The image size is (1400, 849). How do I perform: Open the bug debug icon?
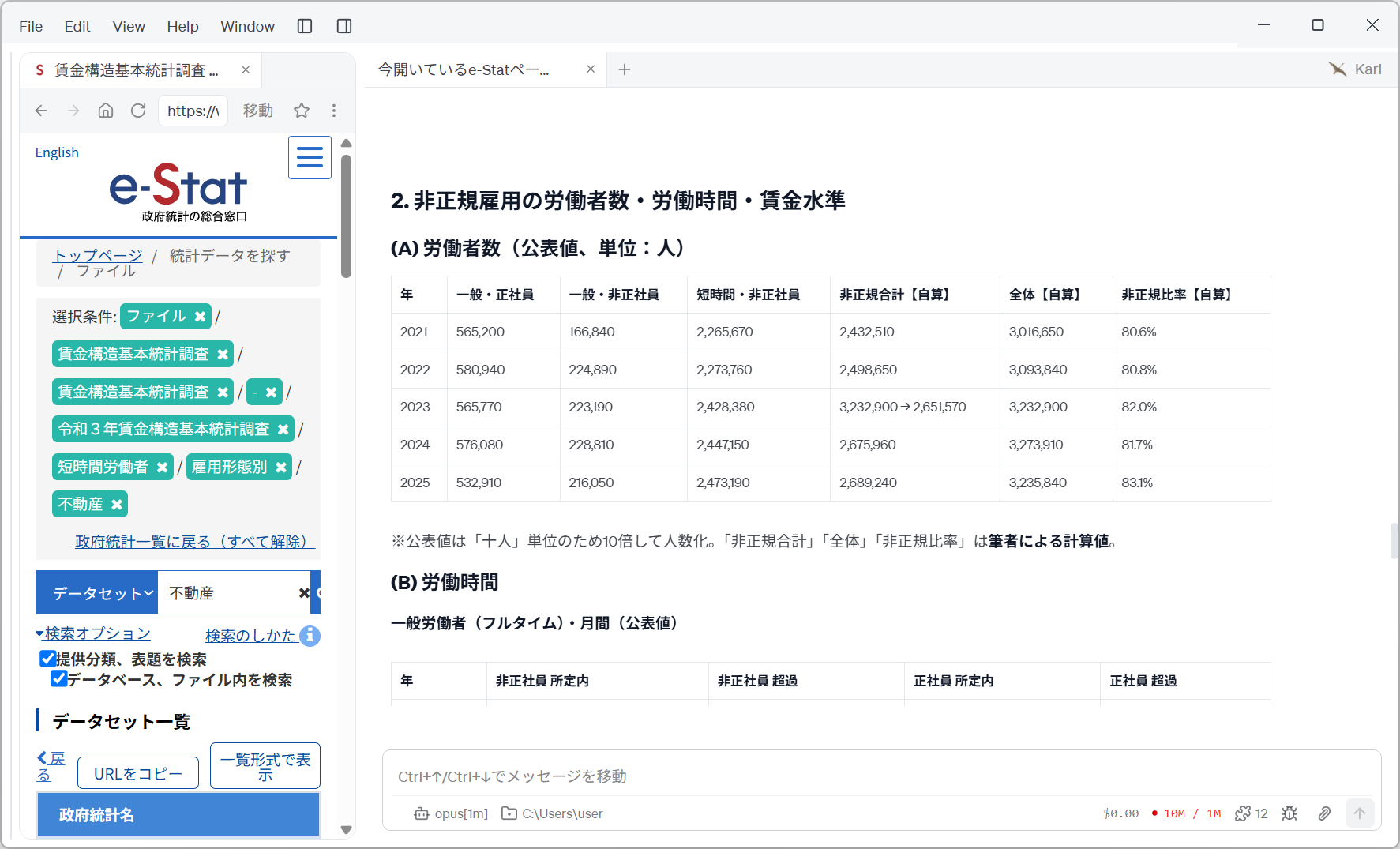coord(1289,813)
